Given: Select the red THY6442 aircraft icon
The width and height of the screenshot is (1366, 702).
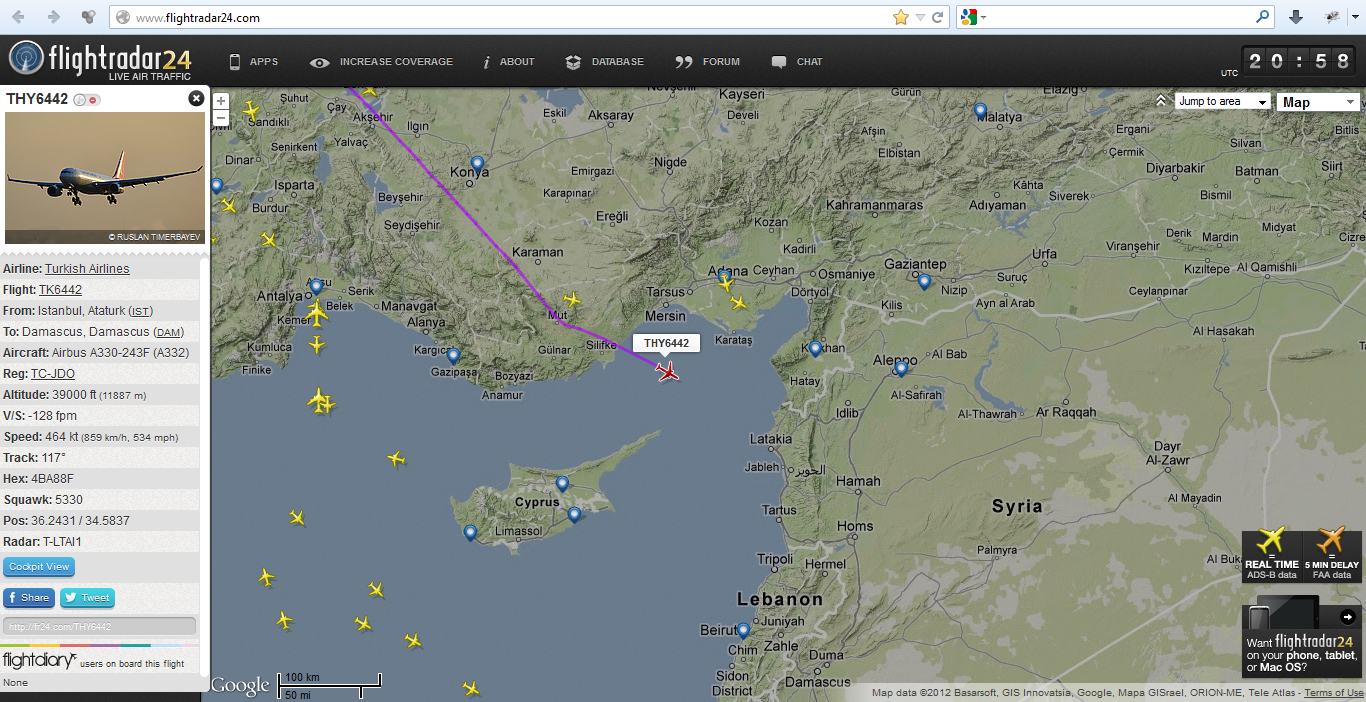Looking at the screenshot, I should (667, 371).
